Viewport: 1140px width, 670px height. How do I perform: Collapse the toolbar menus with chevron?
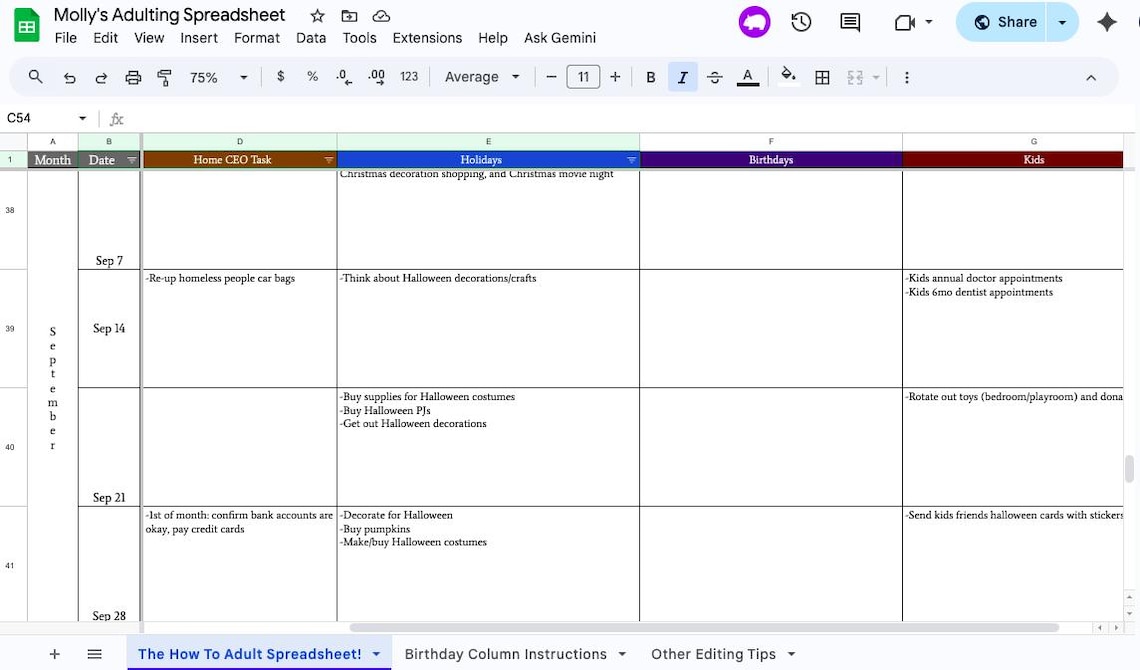tap(1091, 78)
